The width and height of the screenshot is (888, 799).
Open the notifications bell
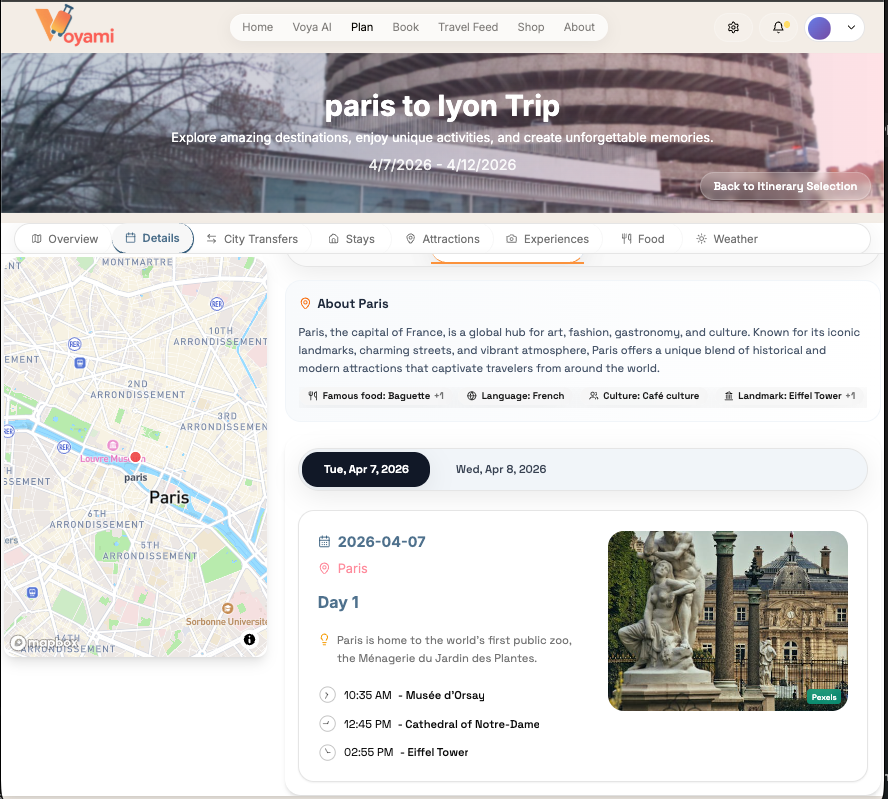(778, 27)
